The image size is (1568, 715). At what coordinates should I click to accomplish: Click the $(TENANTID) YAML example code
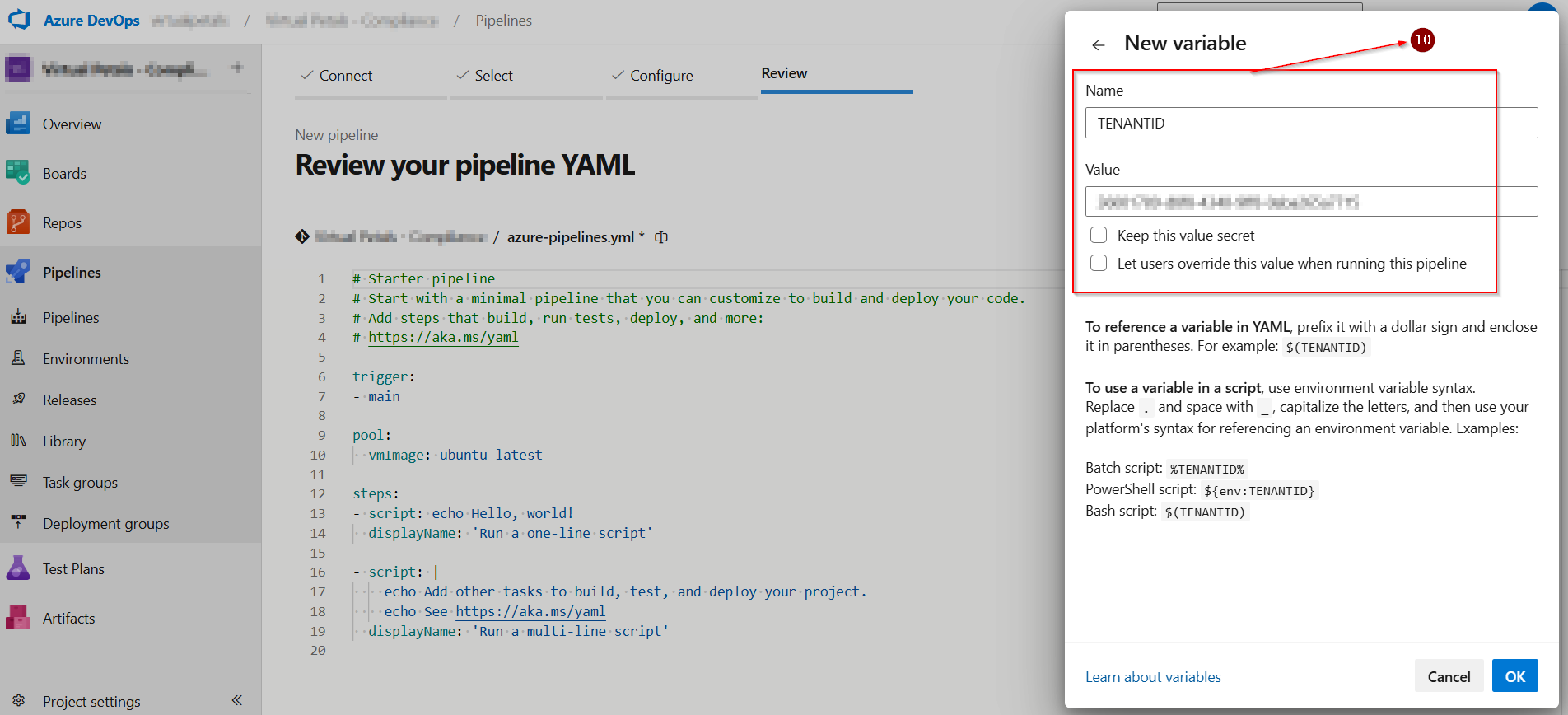point(1326,348)
